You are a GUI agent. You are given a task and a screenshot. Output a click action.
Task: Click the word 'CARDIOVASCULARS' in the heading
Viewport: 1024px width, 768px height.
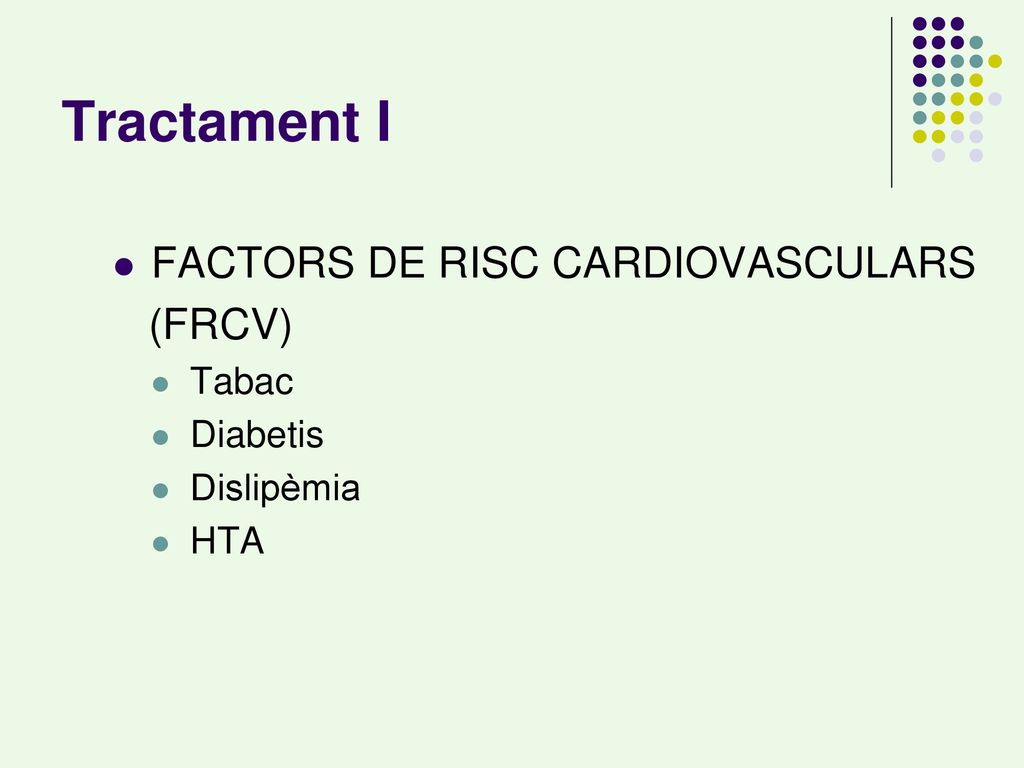click(764, 263)
